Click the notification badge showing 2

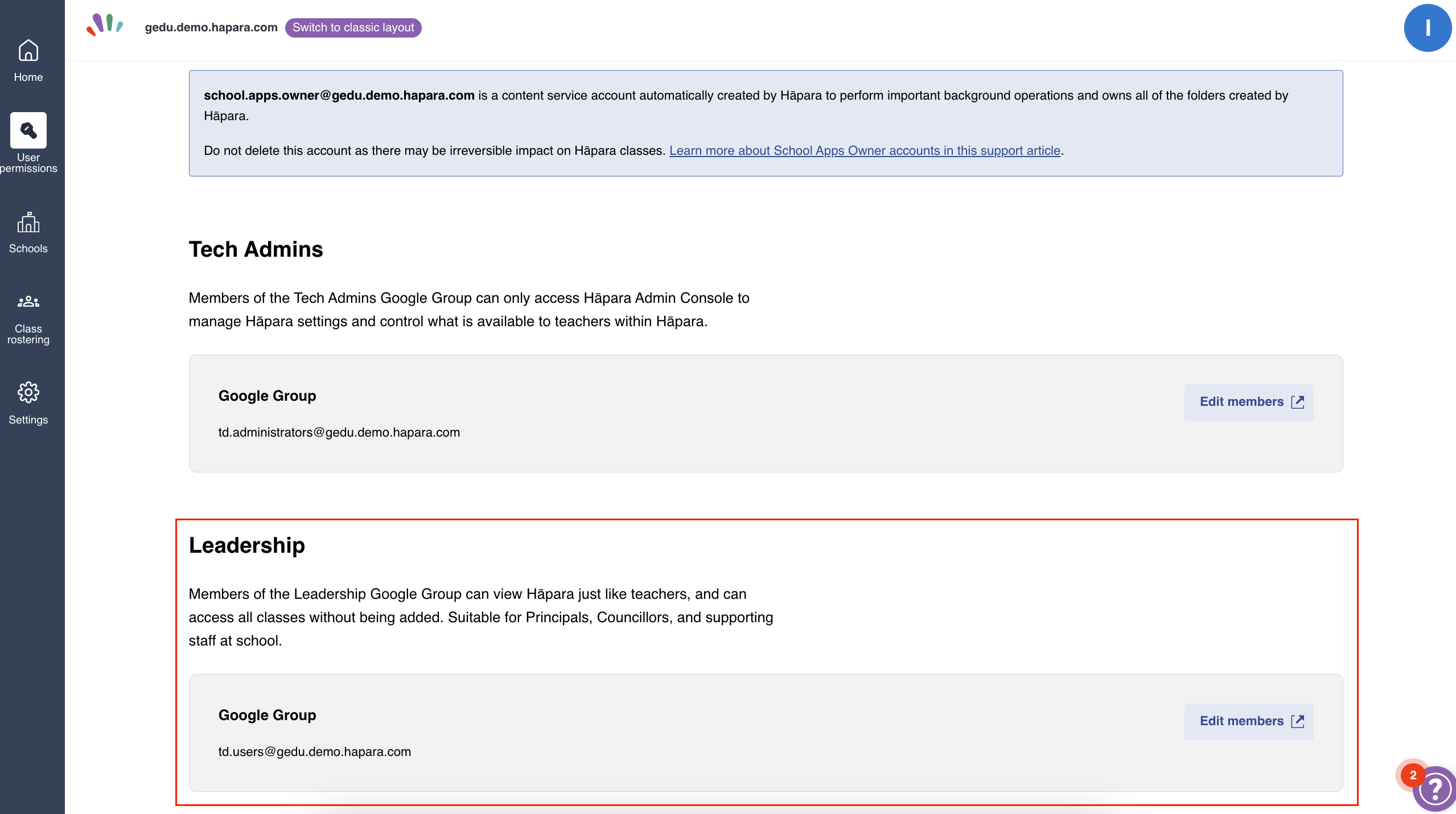pos(1413,775)
